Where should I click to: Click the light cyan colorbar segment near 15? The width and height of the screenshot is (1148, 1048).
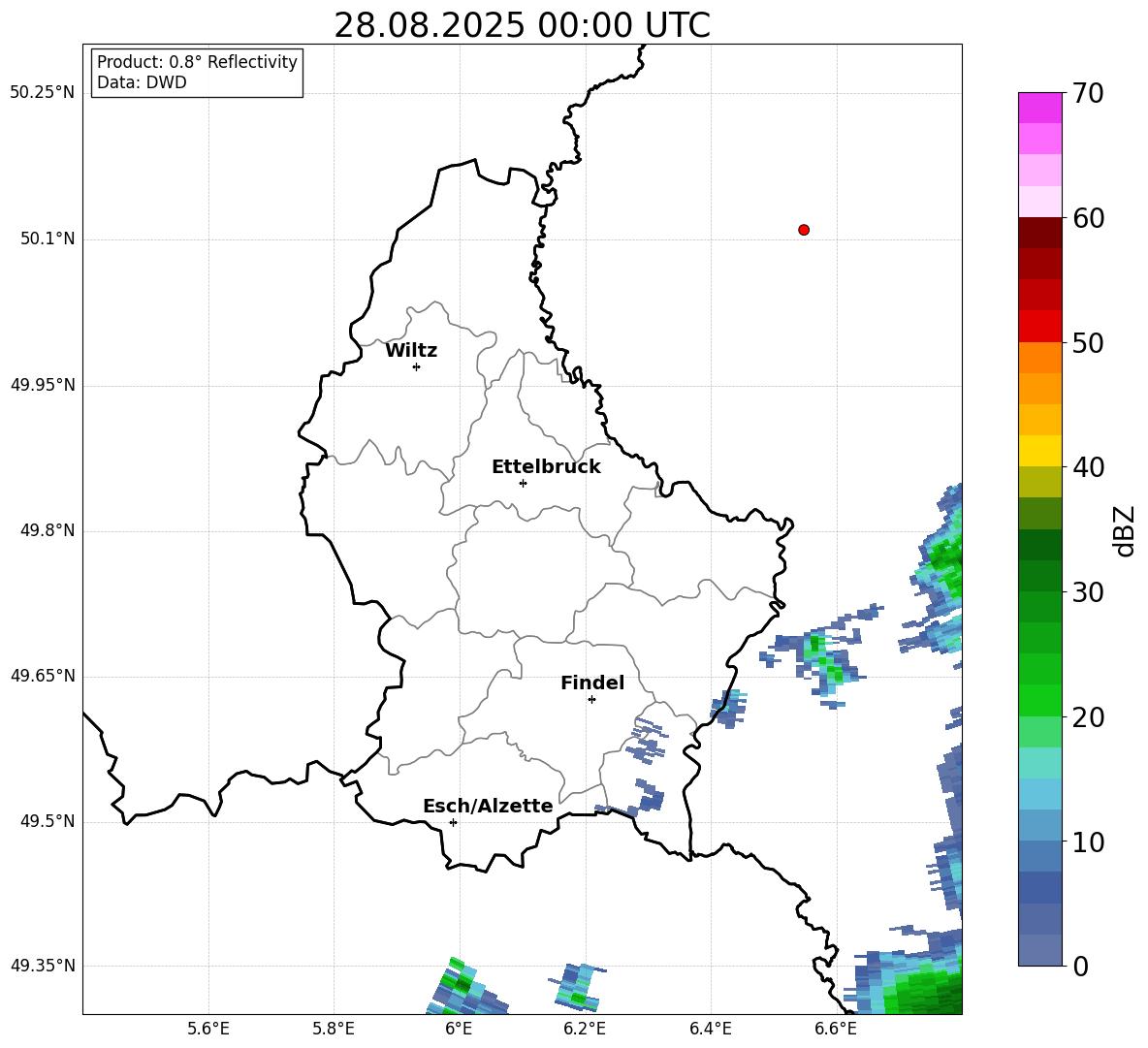(x=1039, y=763)
